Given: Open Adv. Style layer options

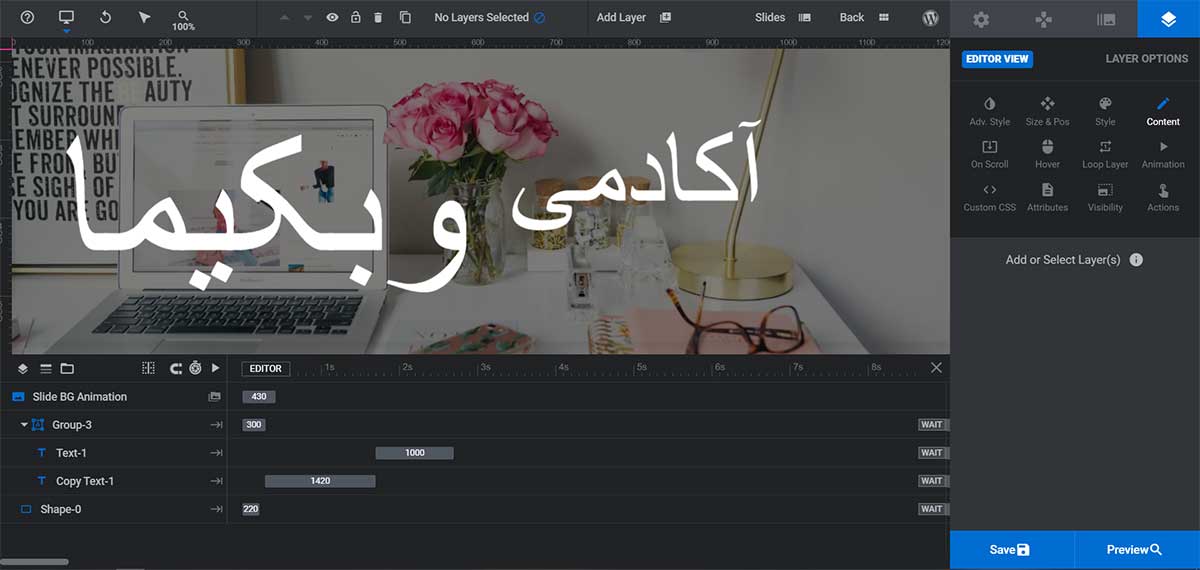Looking at the screenshot, I should click(990, 111).
